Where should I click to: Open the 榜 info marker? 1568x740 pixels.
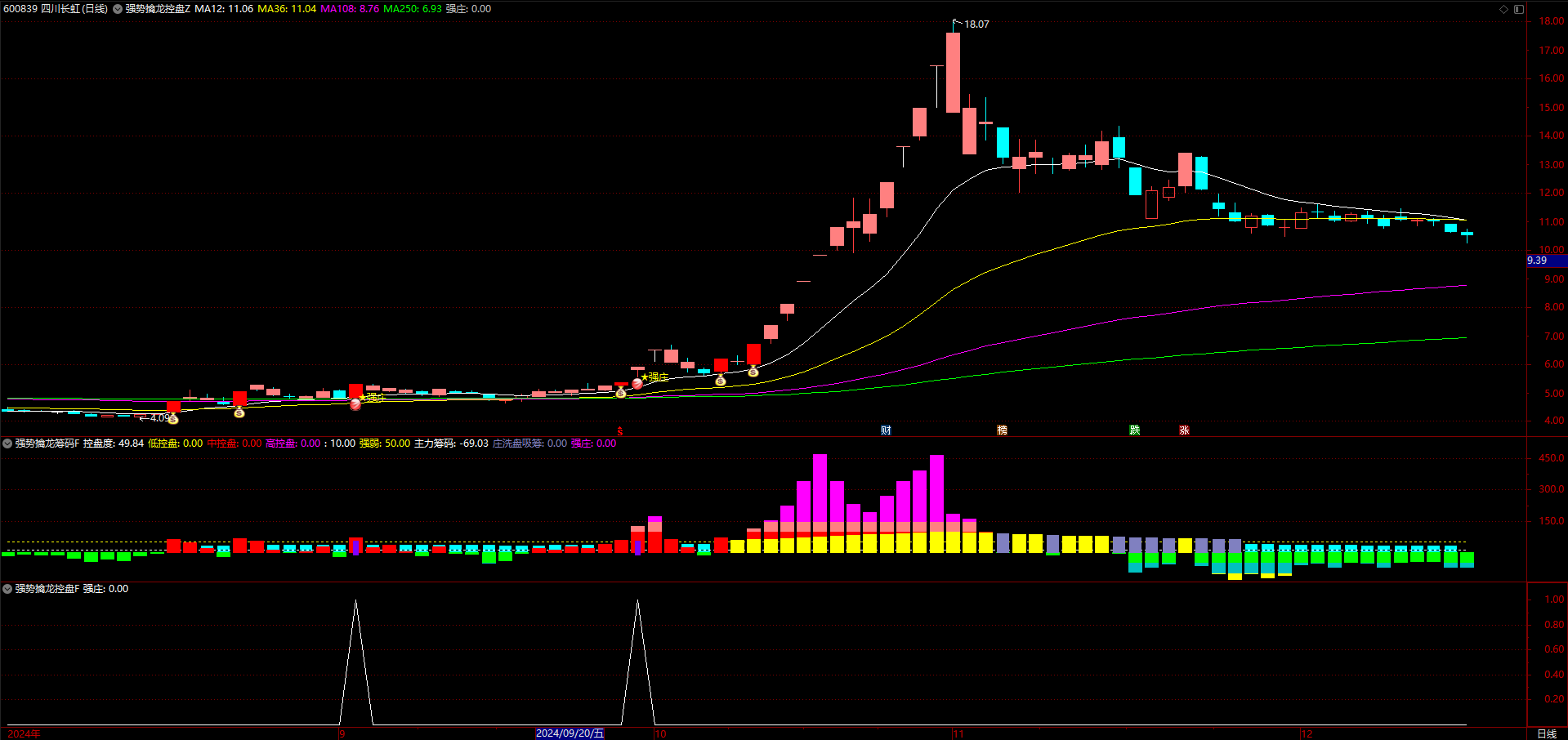(x=1002, y=430)
